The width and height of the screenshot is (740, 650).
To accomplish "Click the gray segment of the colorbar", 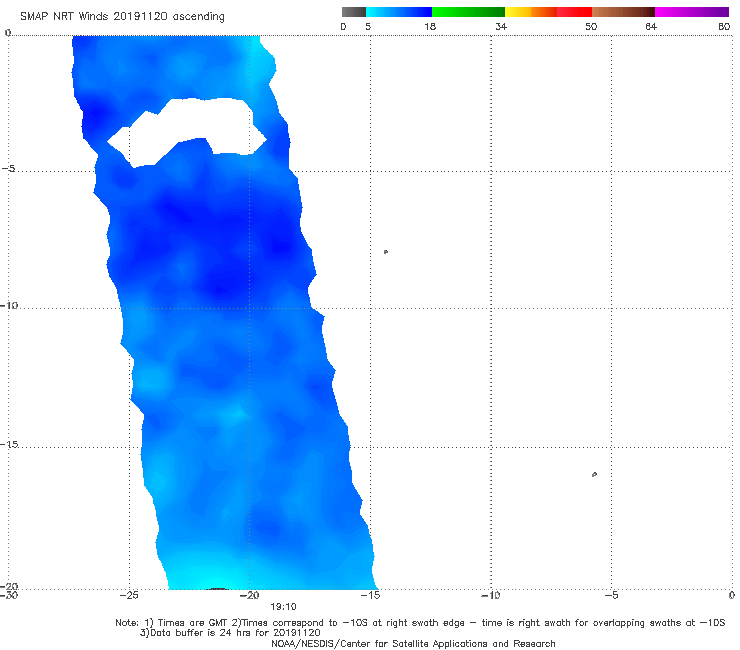I will (353, 12).
